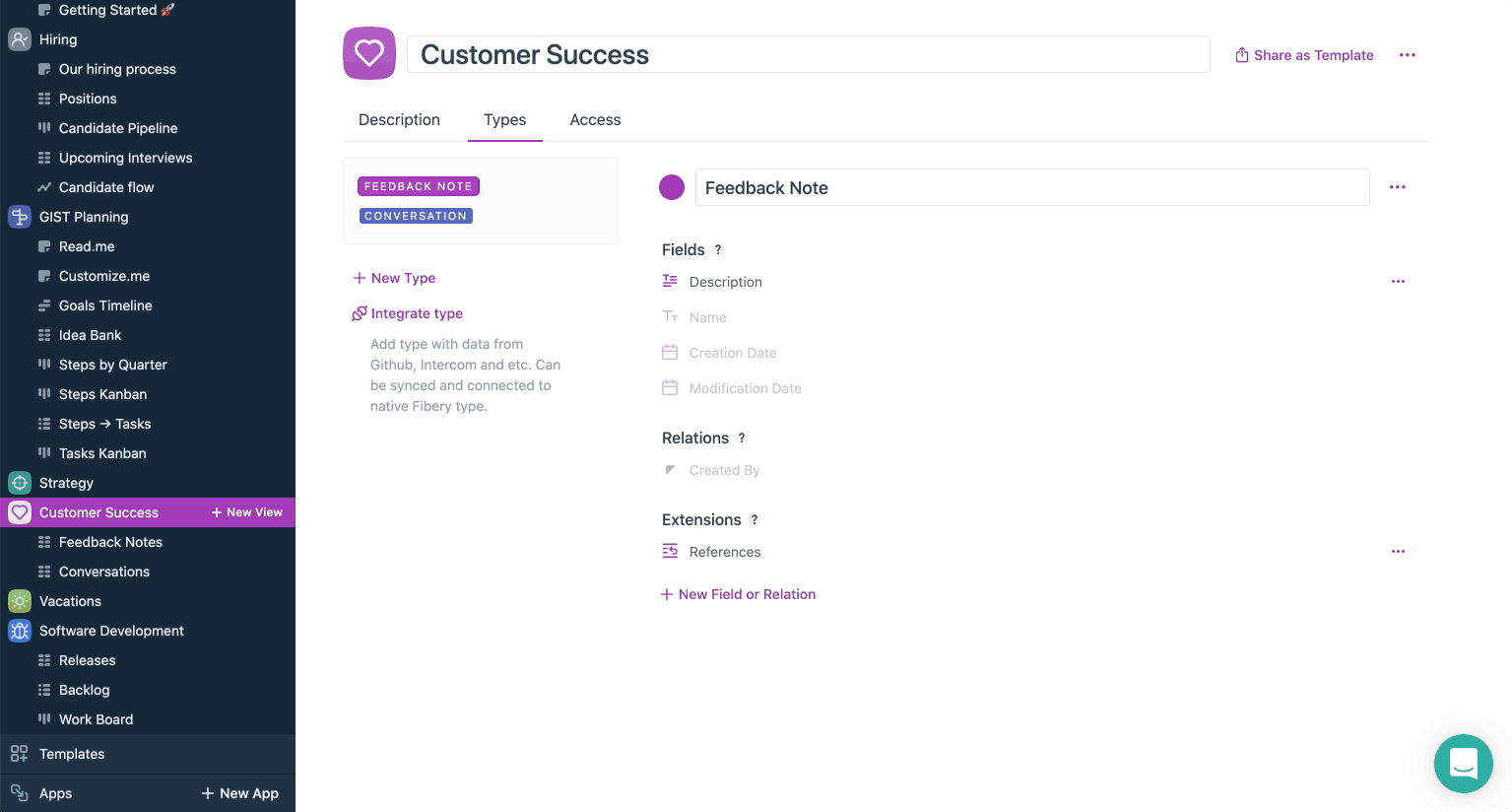Viewport: 1512px width, 812px height.
Task: Select the Conversation type badge
Action: [x=416, y=216]
